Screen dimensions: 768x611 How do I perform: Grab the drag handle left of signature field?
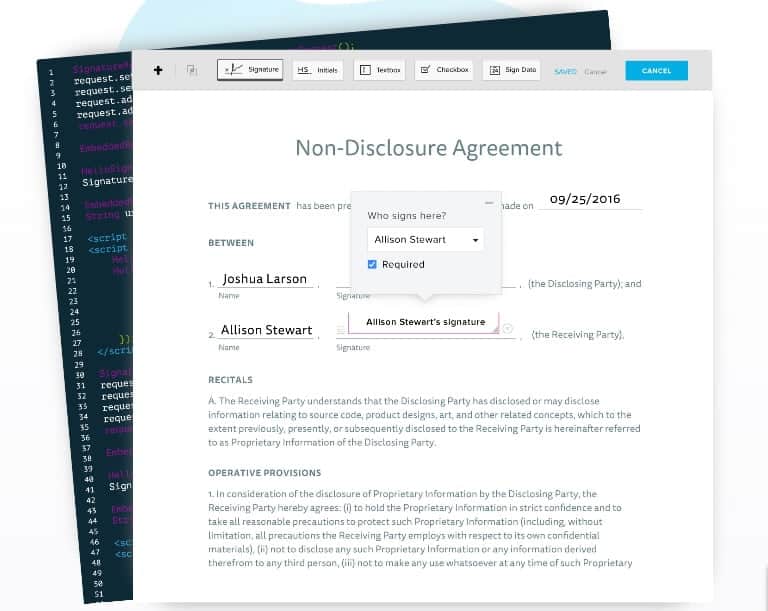coord(343,328)
